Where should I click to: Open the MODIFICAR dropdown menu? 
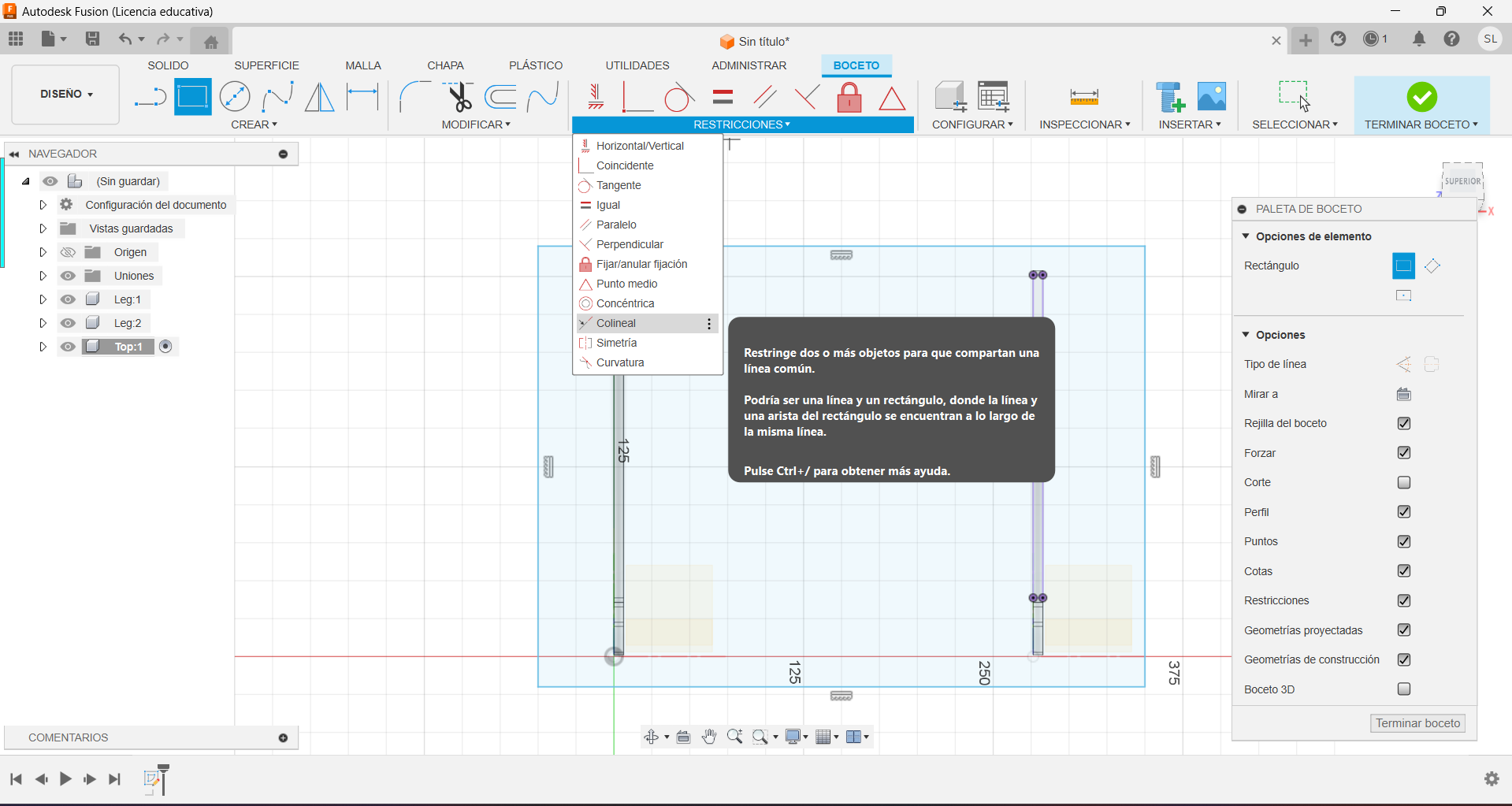click(x=476, y=124)
